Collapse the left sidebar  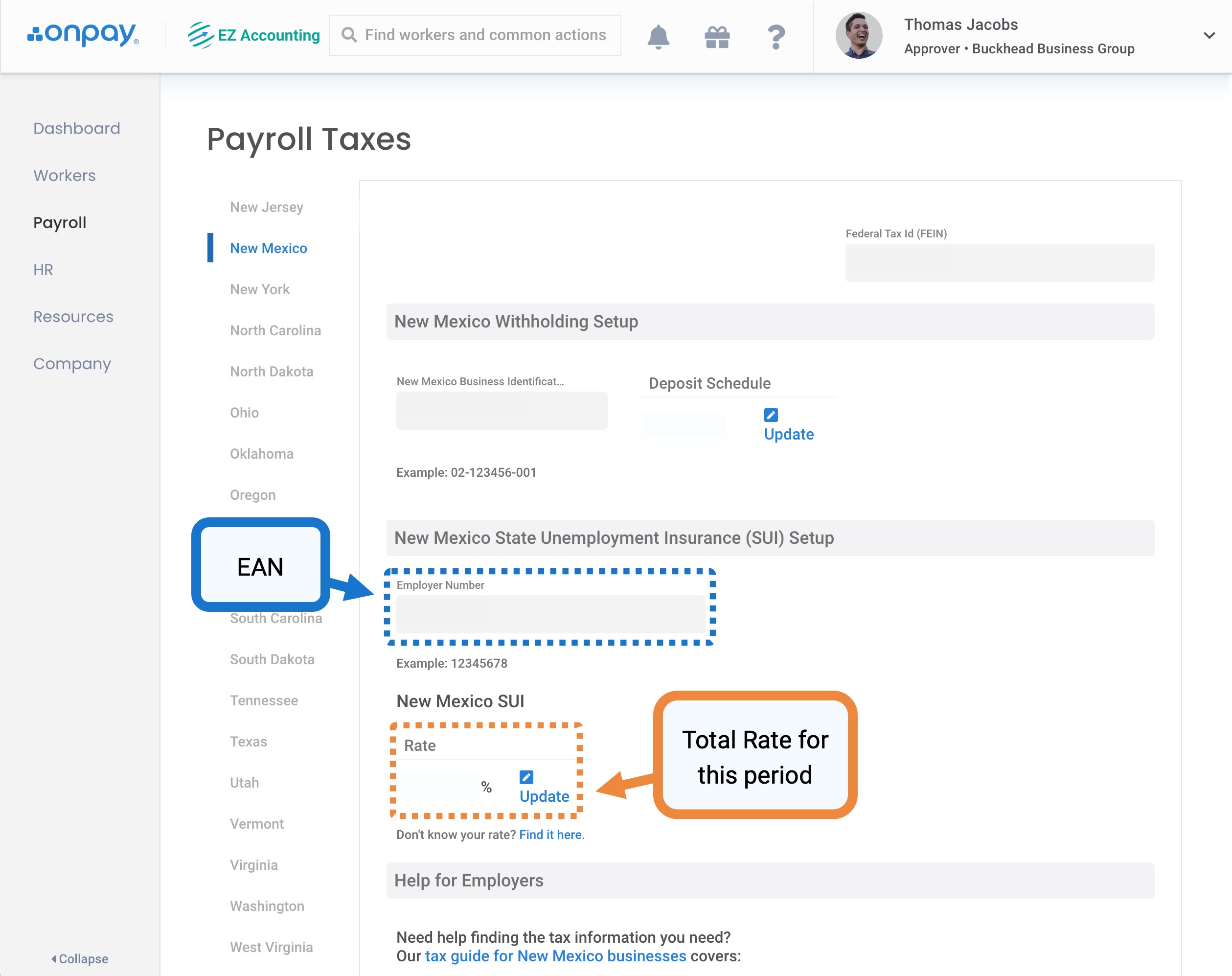[x=80, y=958]
